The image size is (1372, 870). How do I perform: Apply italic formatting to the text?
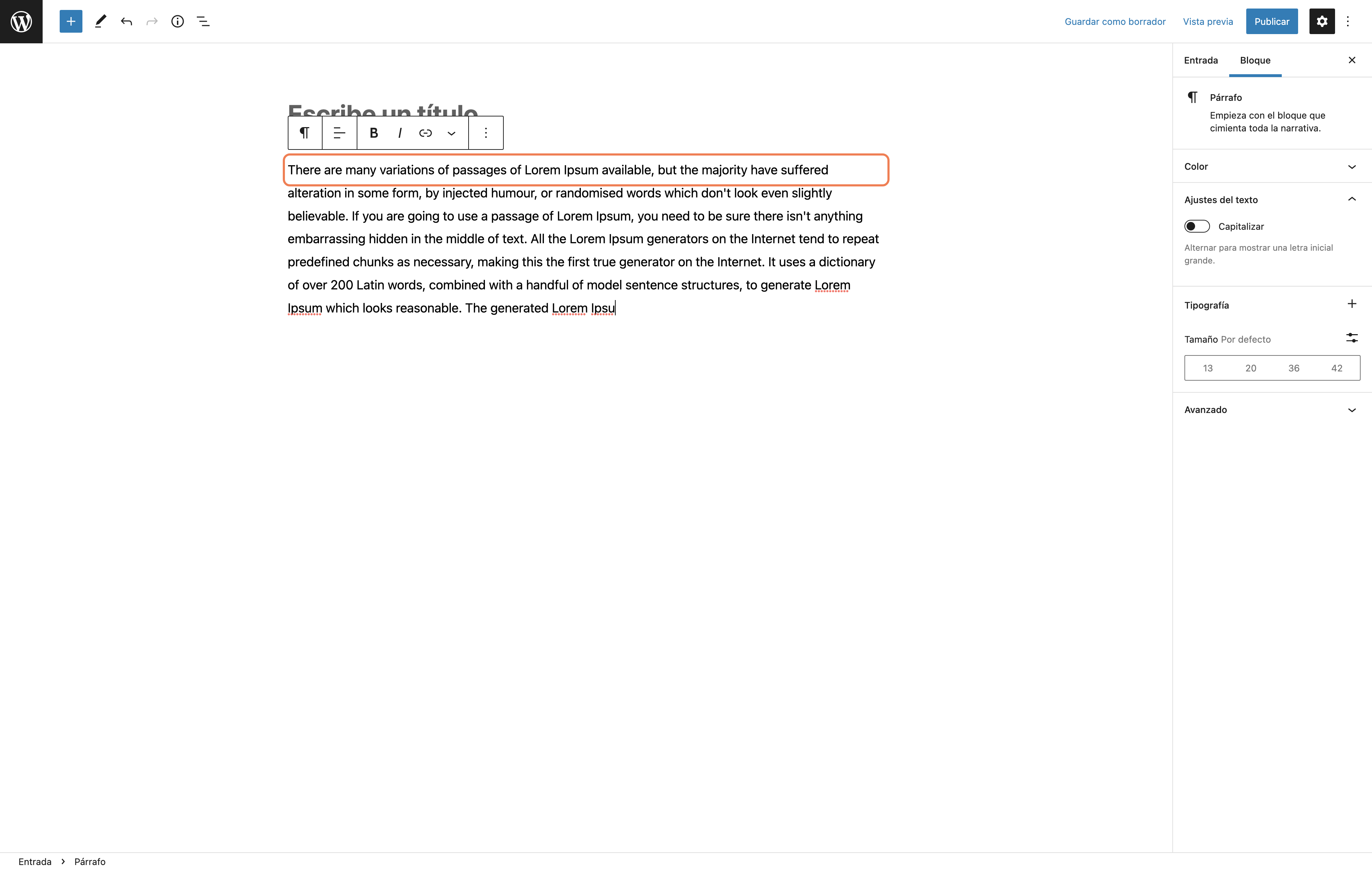click(x=400, y=133)
